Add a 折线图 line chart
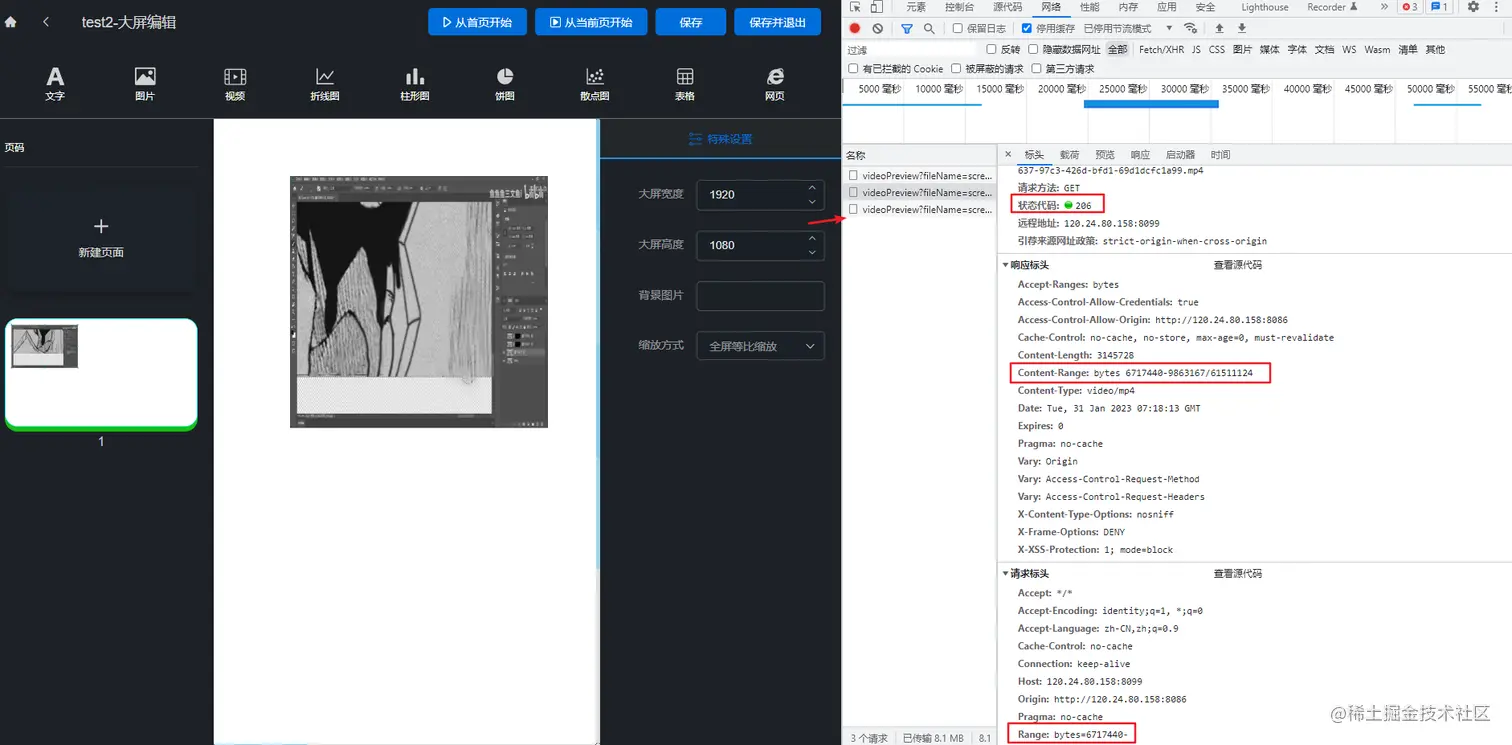Screen dimensions: 1512x745 click(x=325, y=84)
